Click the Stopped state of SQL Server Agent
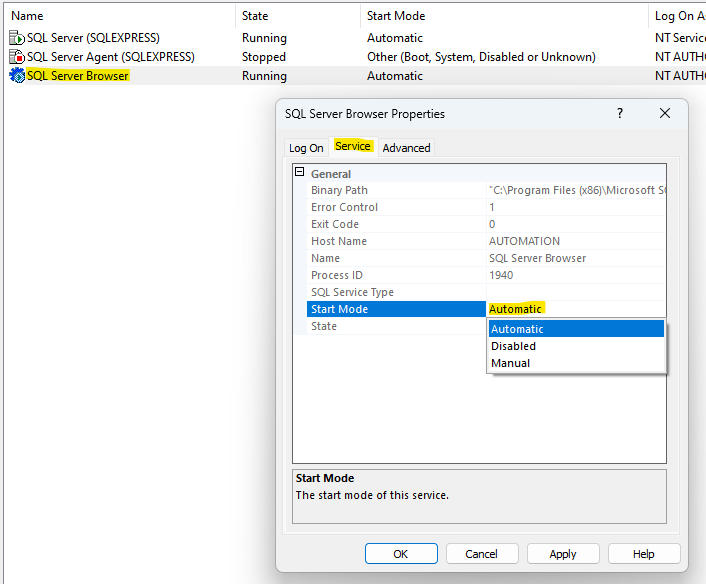The height and width of the screenshot is (584, 706). 264,57
